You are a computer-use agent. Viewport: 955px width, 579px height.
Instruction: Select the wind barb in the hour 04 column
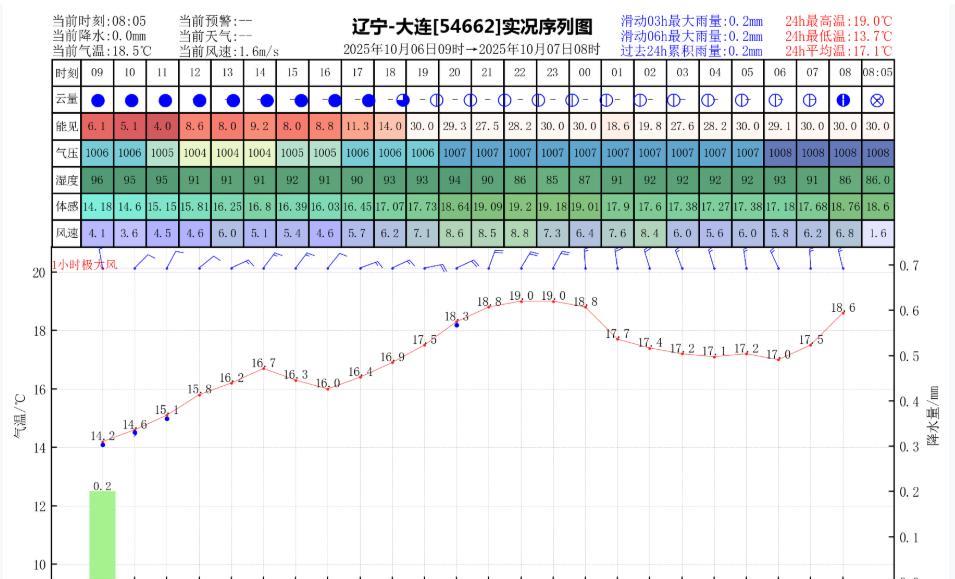(x=712, y=259)
